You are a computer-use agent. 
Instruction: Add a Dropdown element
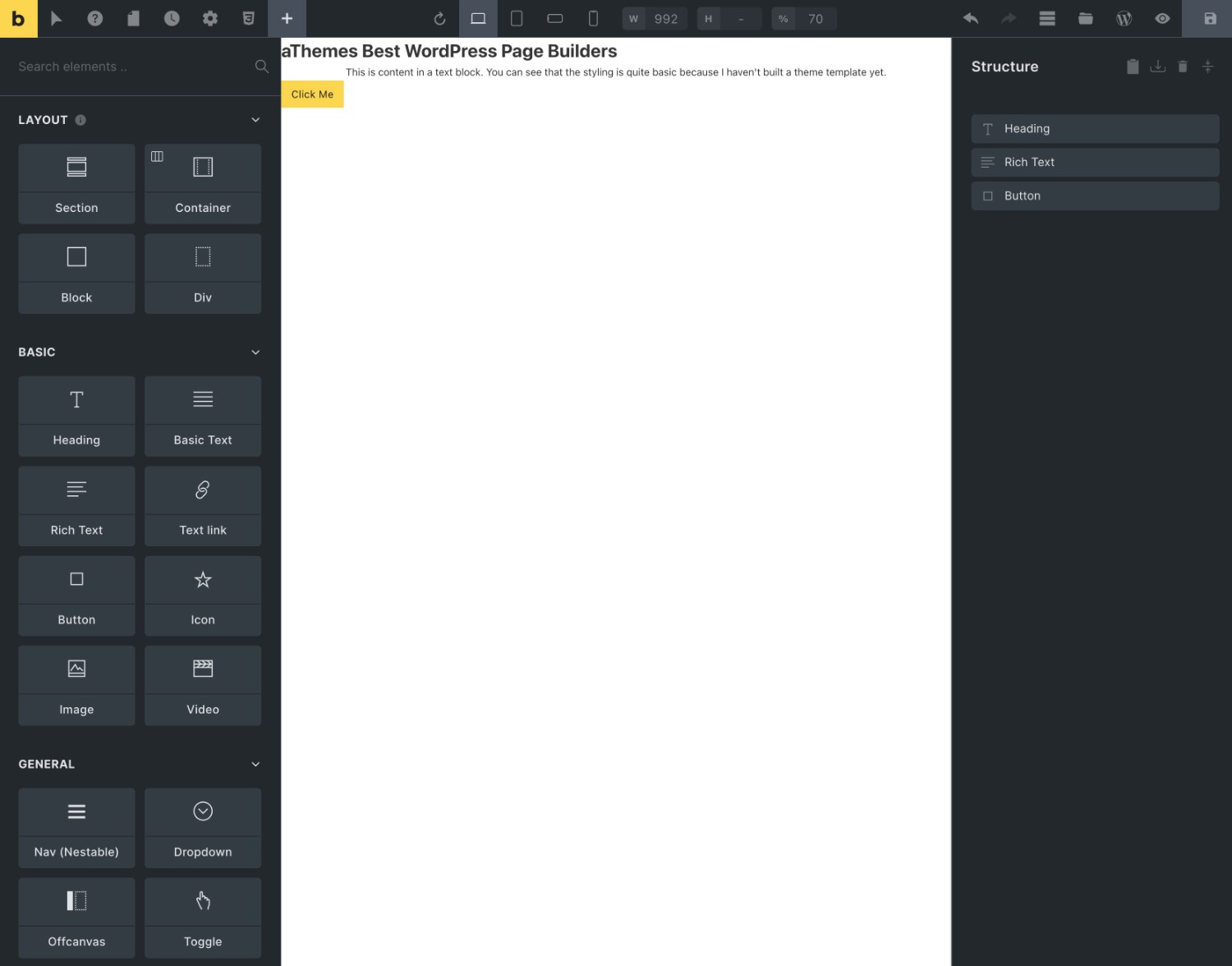[203, 828]
